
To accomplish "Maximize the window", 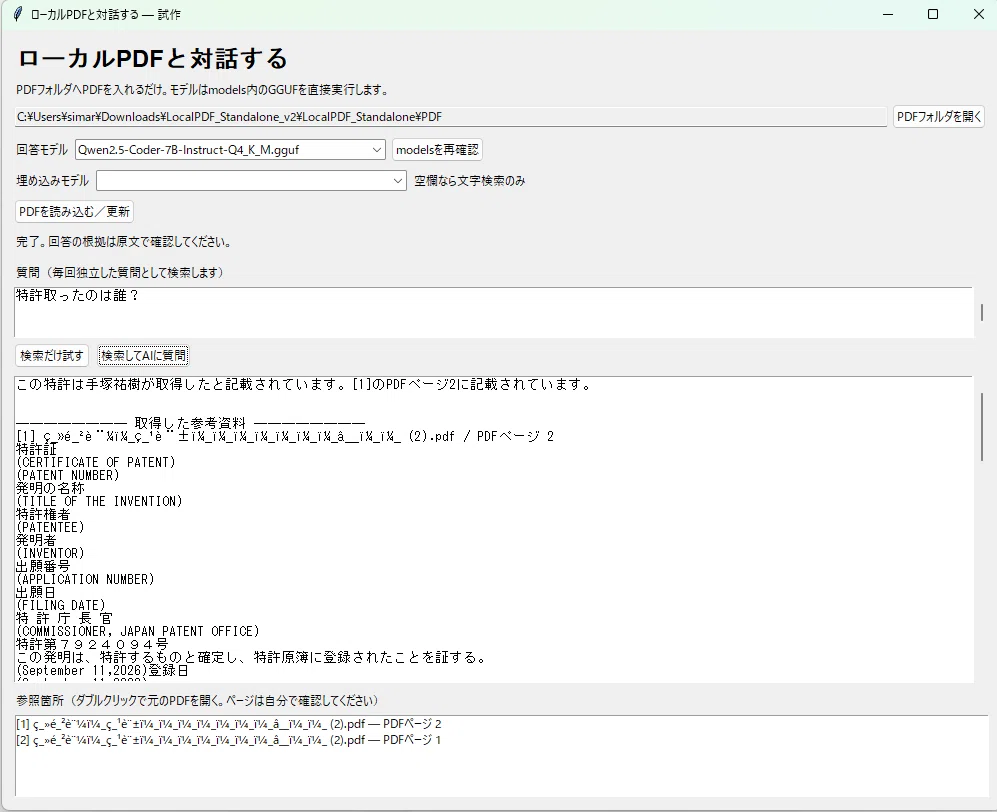I will coord(933,14).
